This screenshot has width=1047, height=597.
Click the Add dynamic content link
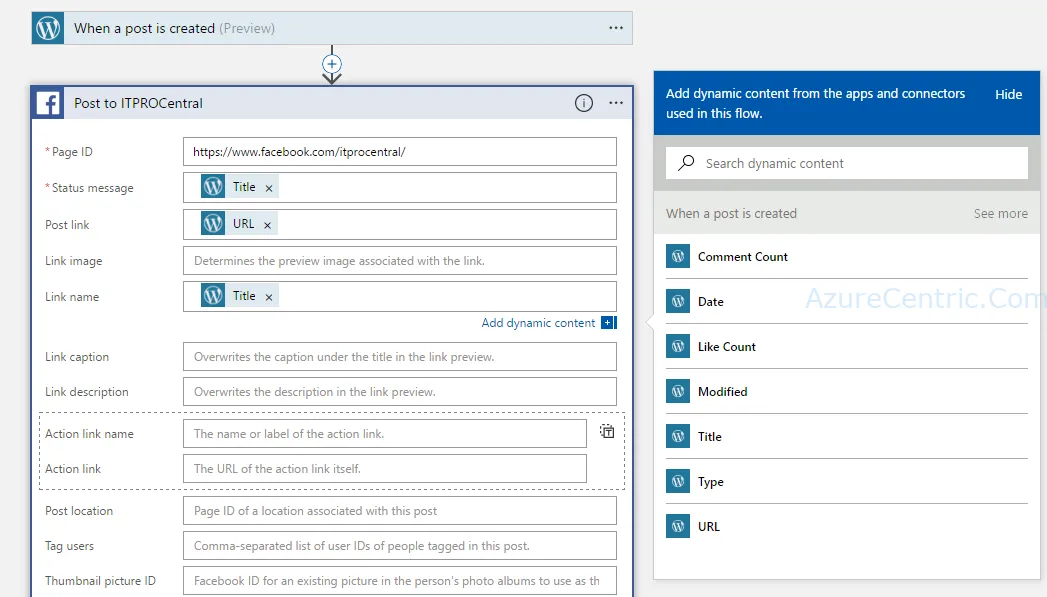pos(538,323)
